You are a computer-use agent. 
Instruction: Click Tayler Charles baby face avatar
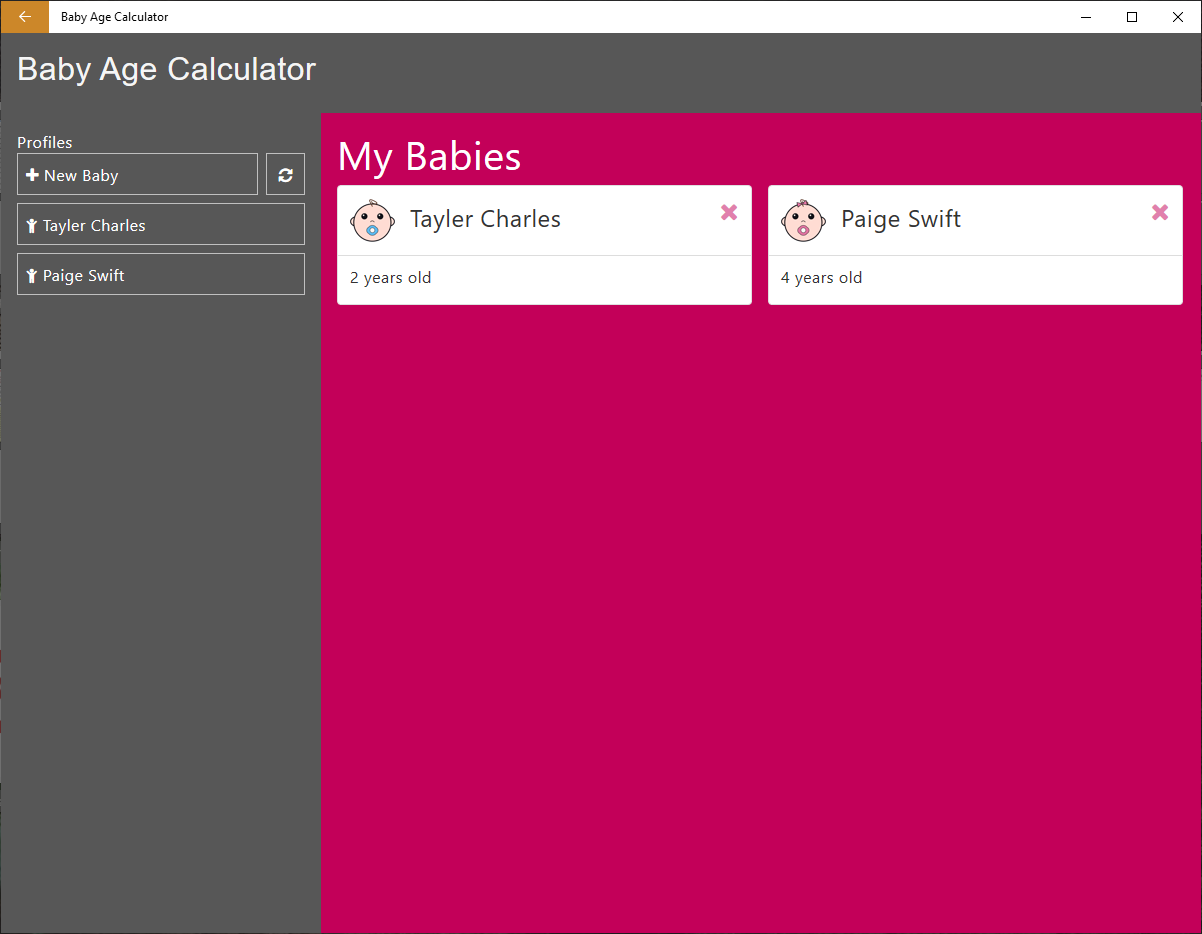[x=372, y=220]
